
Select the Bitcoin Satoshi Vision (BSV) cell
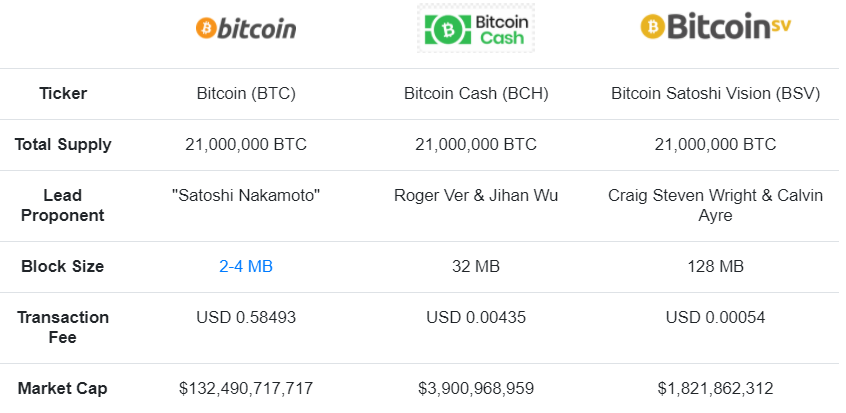tap(715, 94)
